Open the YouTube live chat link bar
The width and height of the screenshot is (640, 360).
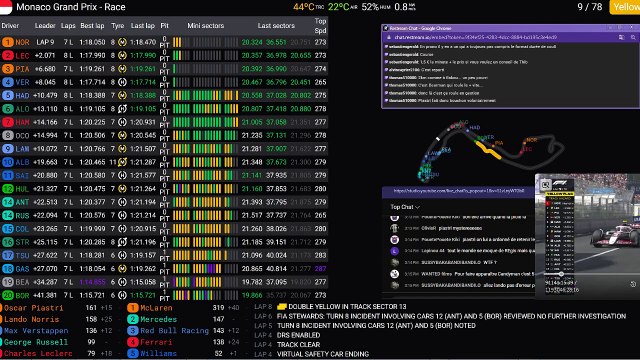(458, 191)
